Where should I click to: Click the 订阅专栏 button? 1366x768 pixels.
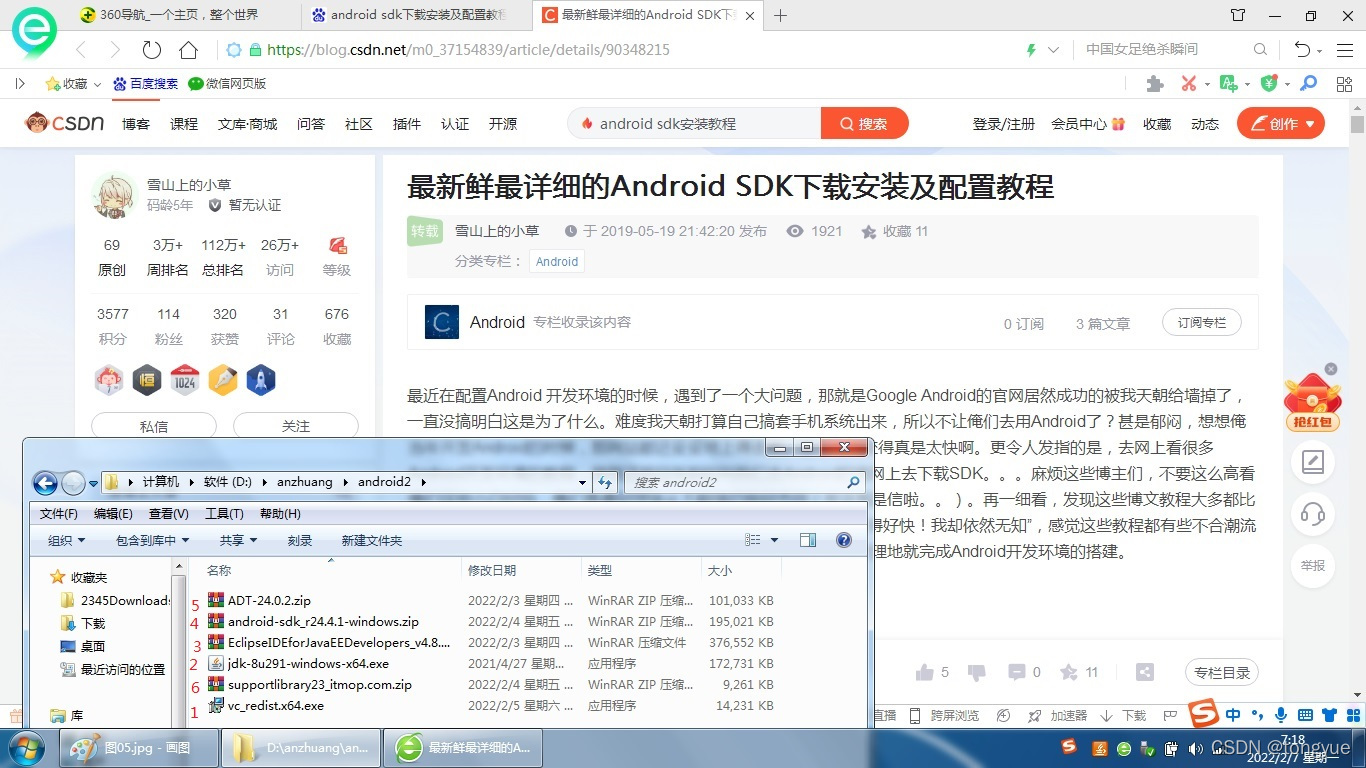pyautogui.click(x=1201, y=323)
